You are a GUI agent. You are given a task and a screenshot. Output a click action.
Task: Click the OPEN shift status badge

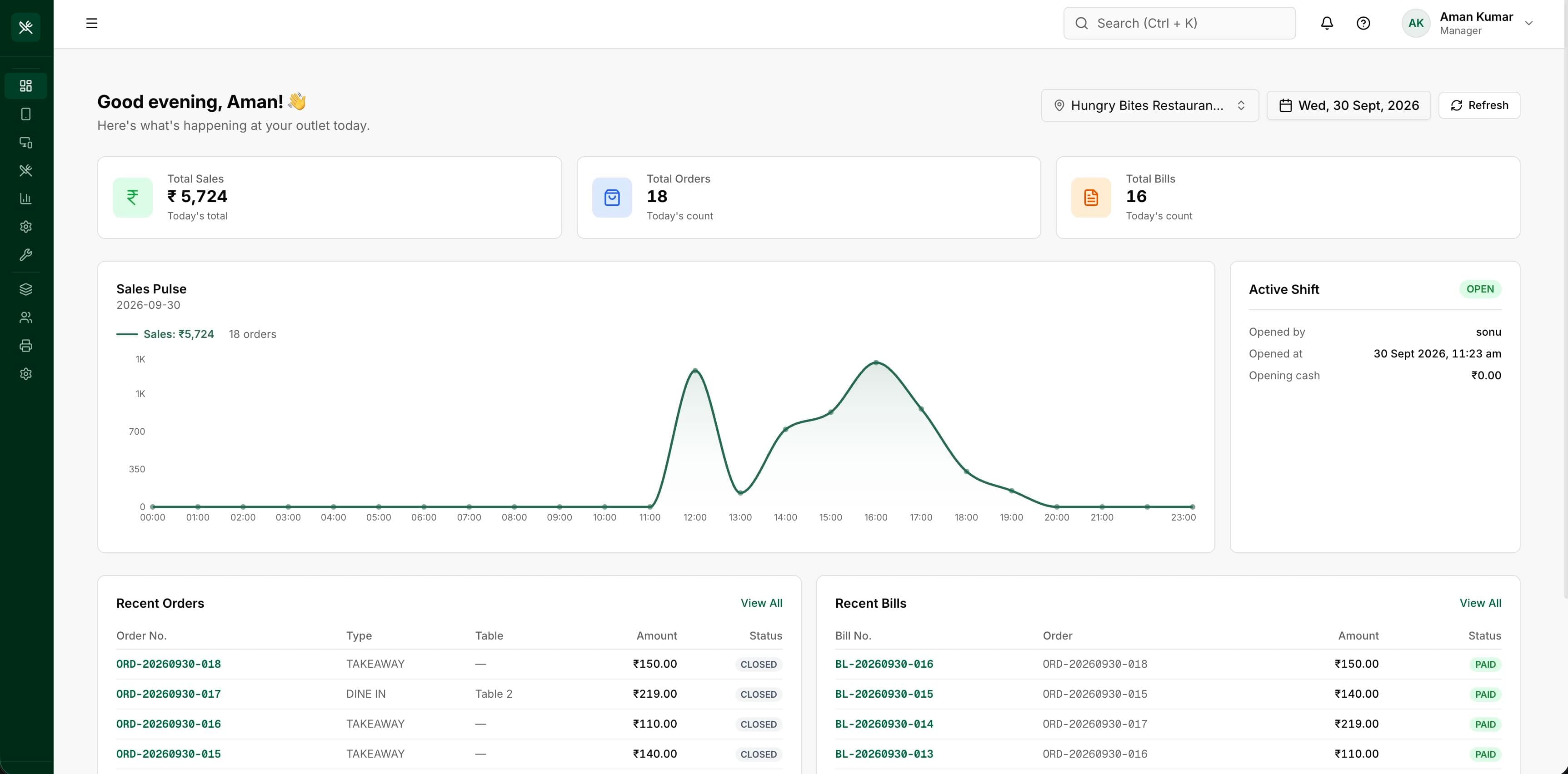pyautogui.click(x=1480, y=289)
